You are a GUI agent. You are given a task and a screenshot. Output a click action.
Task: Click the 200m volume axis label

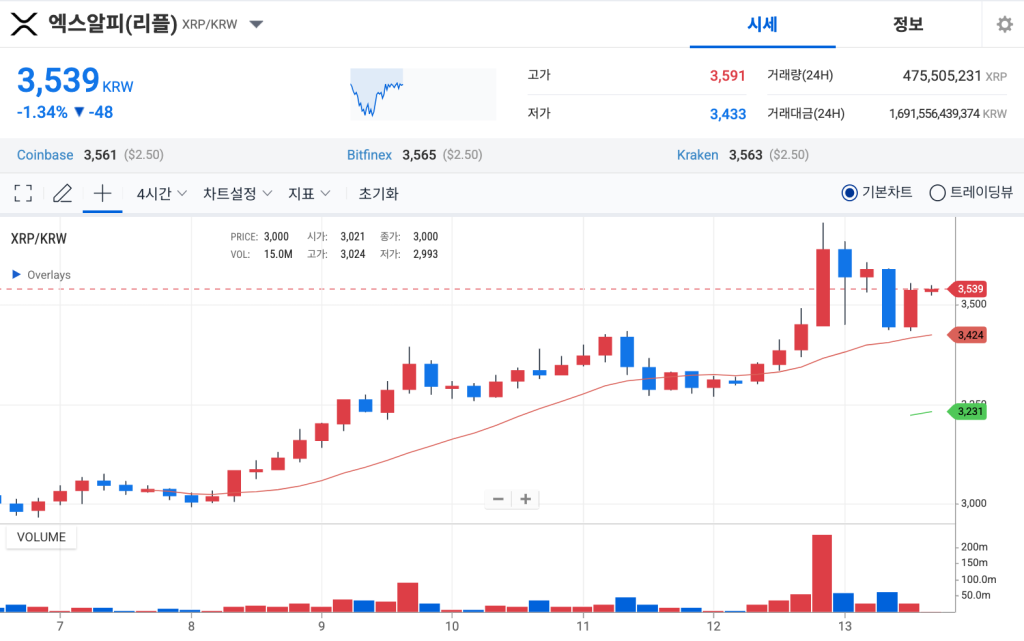(974, 547)
